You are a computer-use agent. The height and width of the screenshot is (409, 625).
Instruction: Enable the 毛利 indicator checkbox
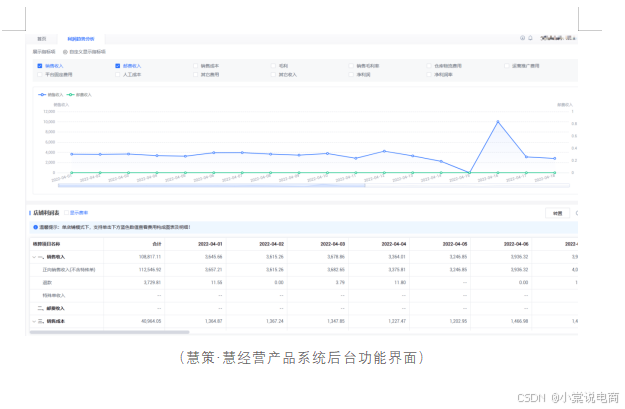click(273, 66)
